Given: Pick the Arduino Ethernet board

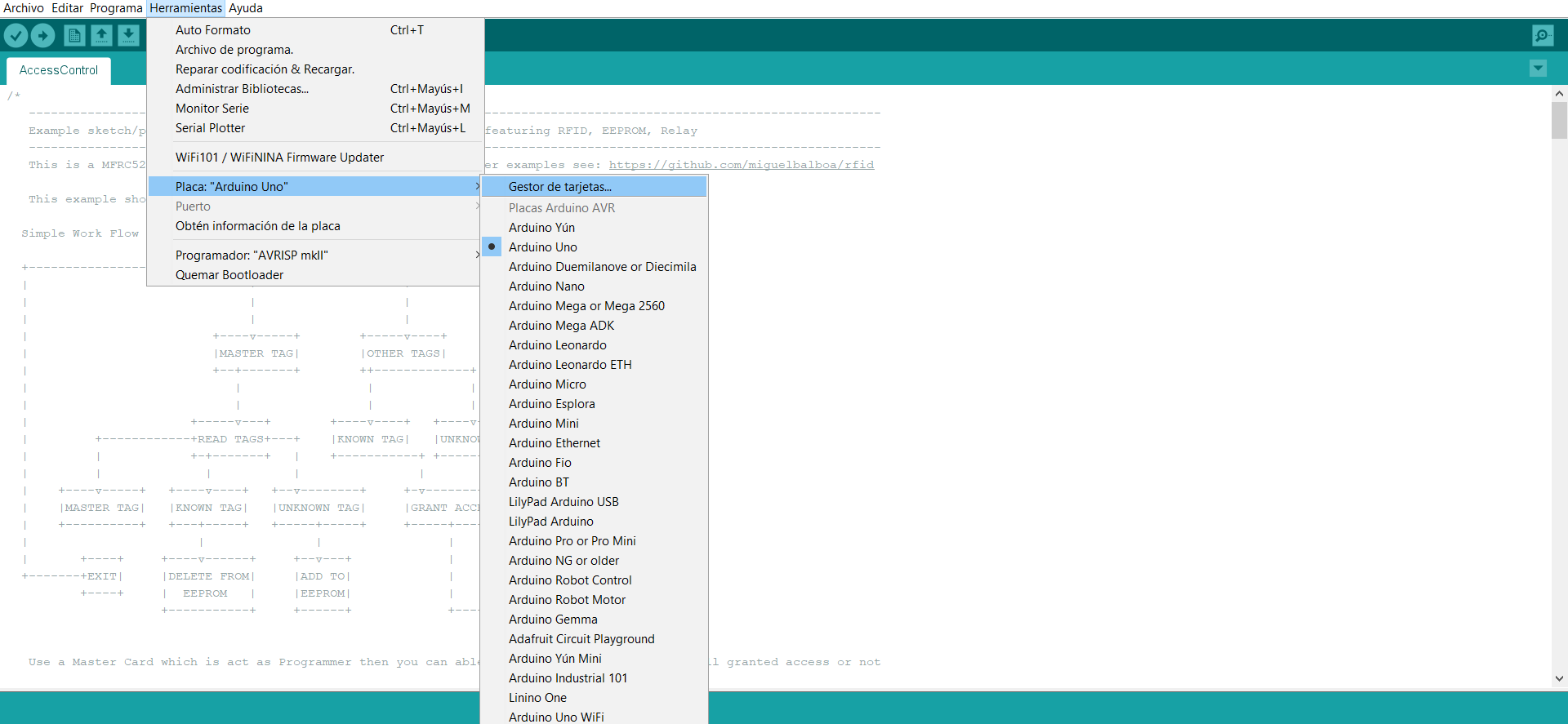Looking at the screenshot, I should (594, 443).
